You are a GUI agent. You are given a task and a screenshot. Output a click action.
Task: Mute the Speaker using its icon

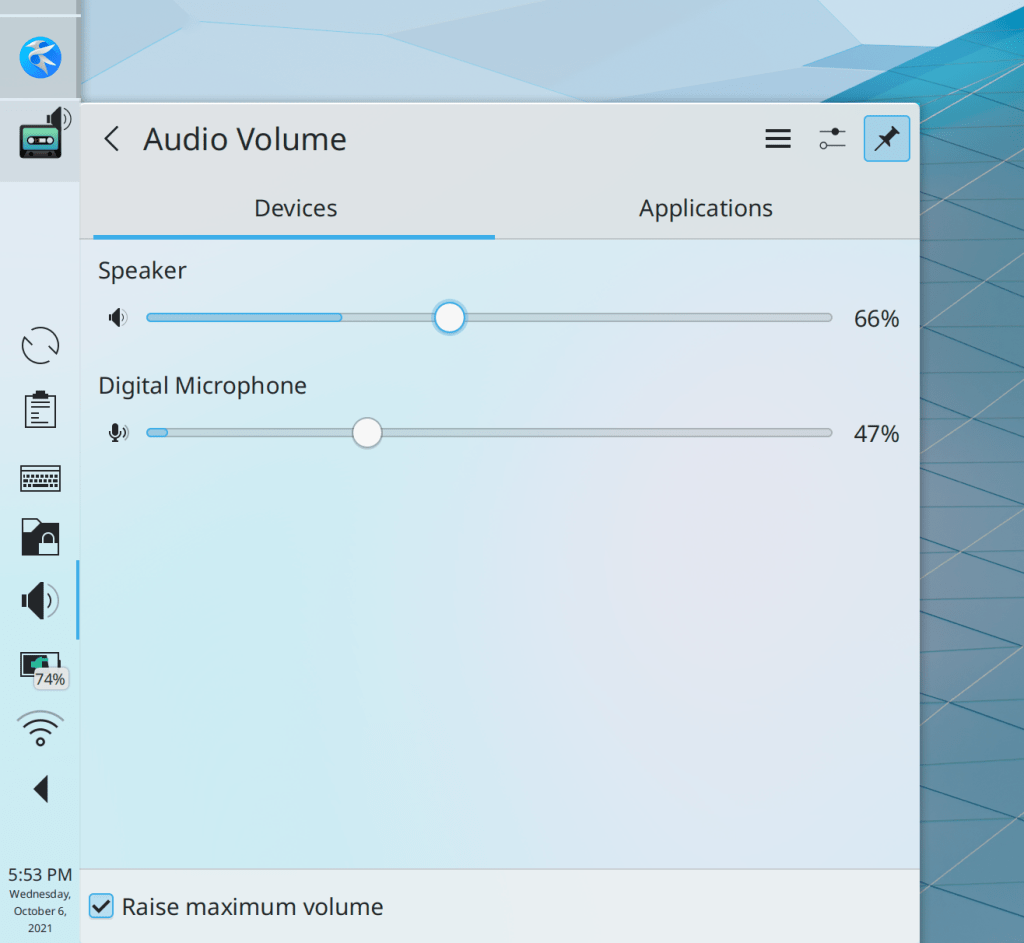pos(118,318)
